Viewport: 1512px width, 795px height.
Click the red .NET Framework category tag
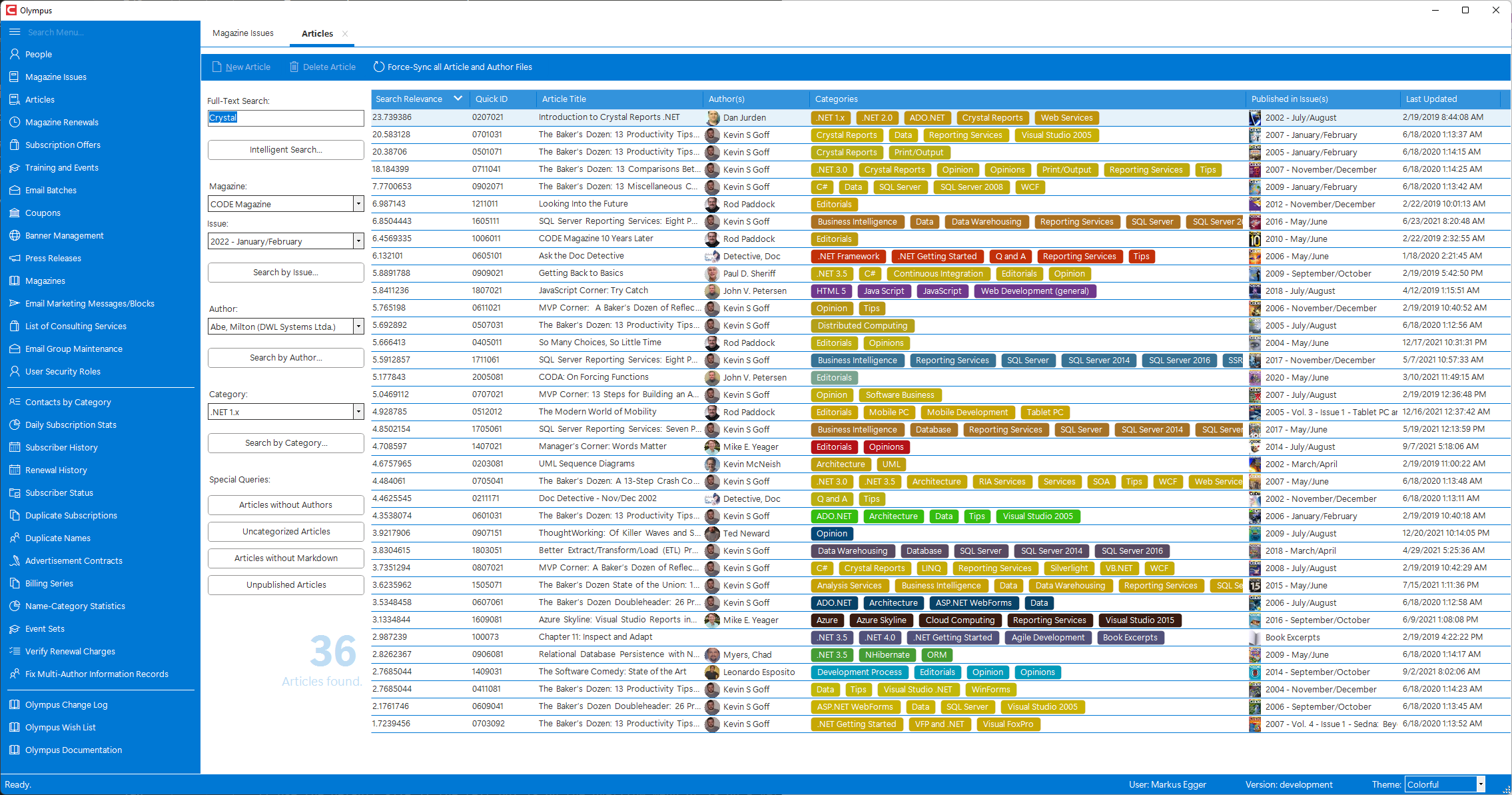[849, 257]
